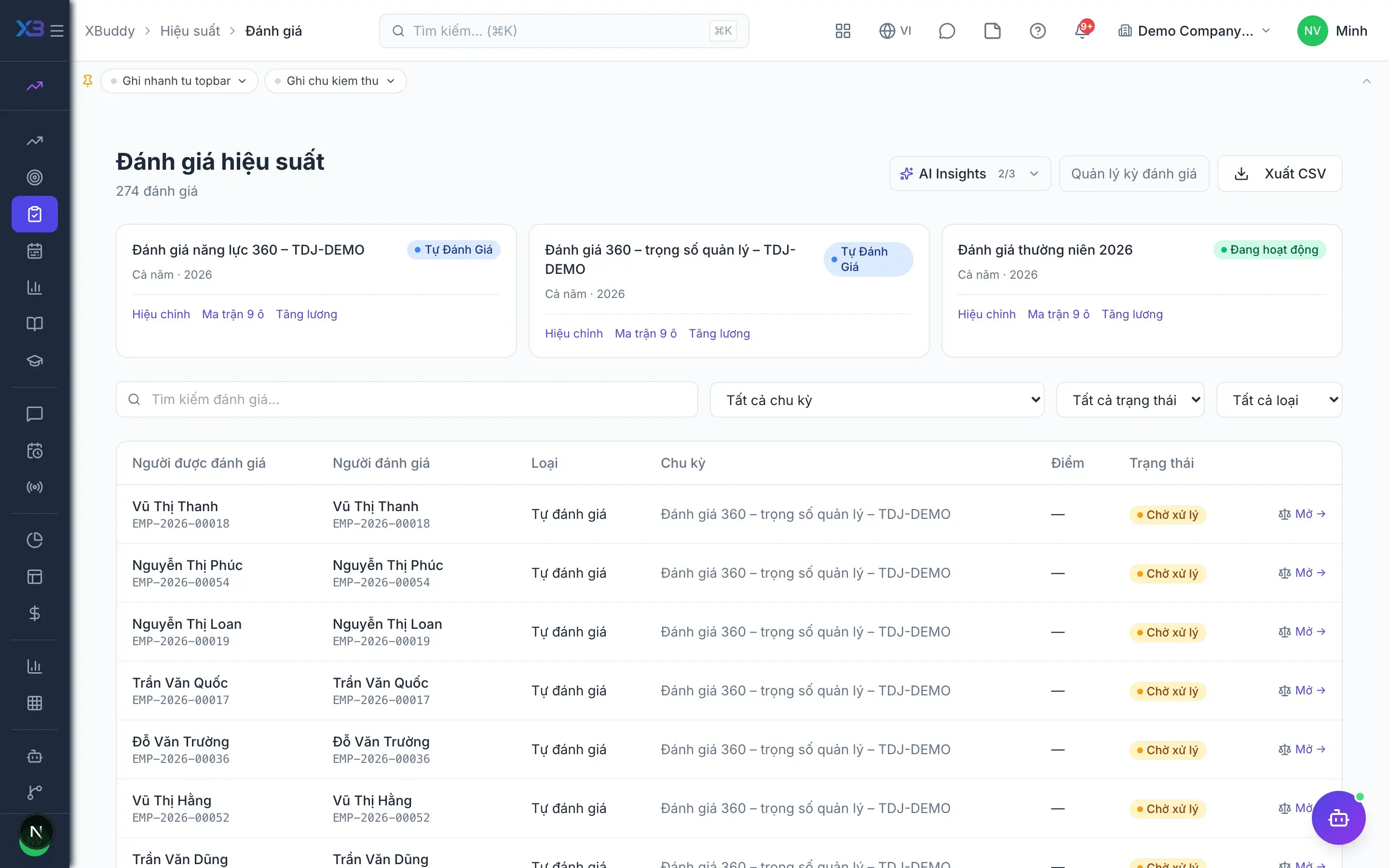Open the chat bubble icon in top bar
1389x868 pixels.
click(x=946, y=31)
